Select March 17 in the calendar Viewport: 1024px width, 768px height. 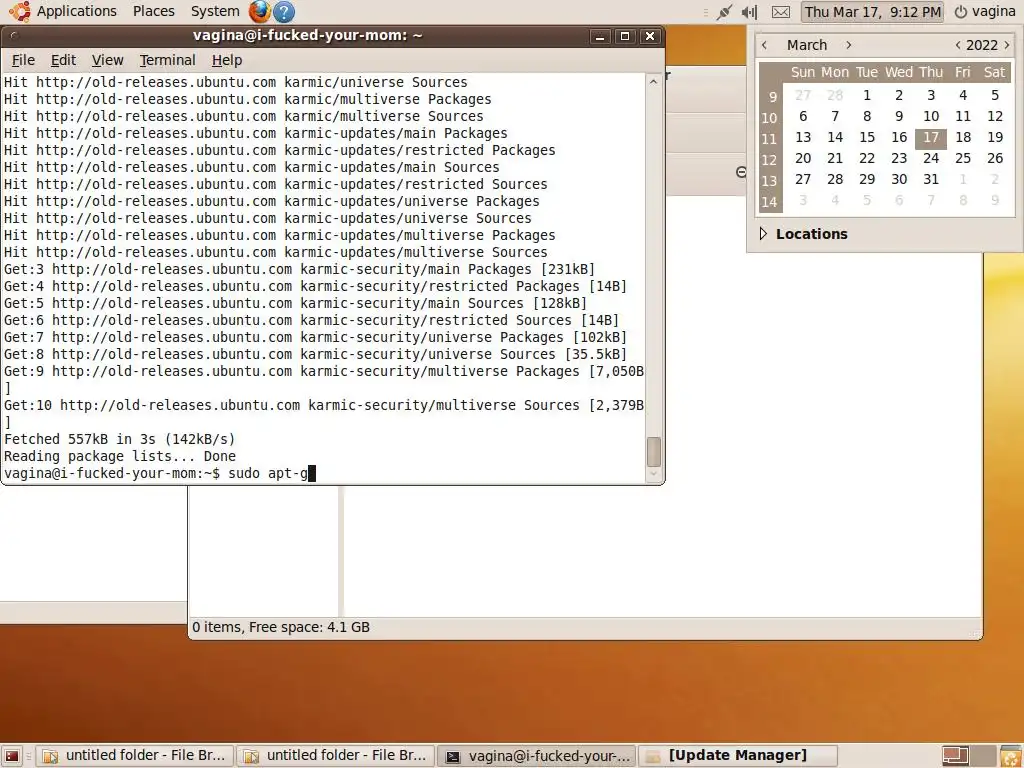[x=931, y=137]
